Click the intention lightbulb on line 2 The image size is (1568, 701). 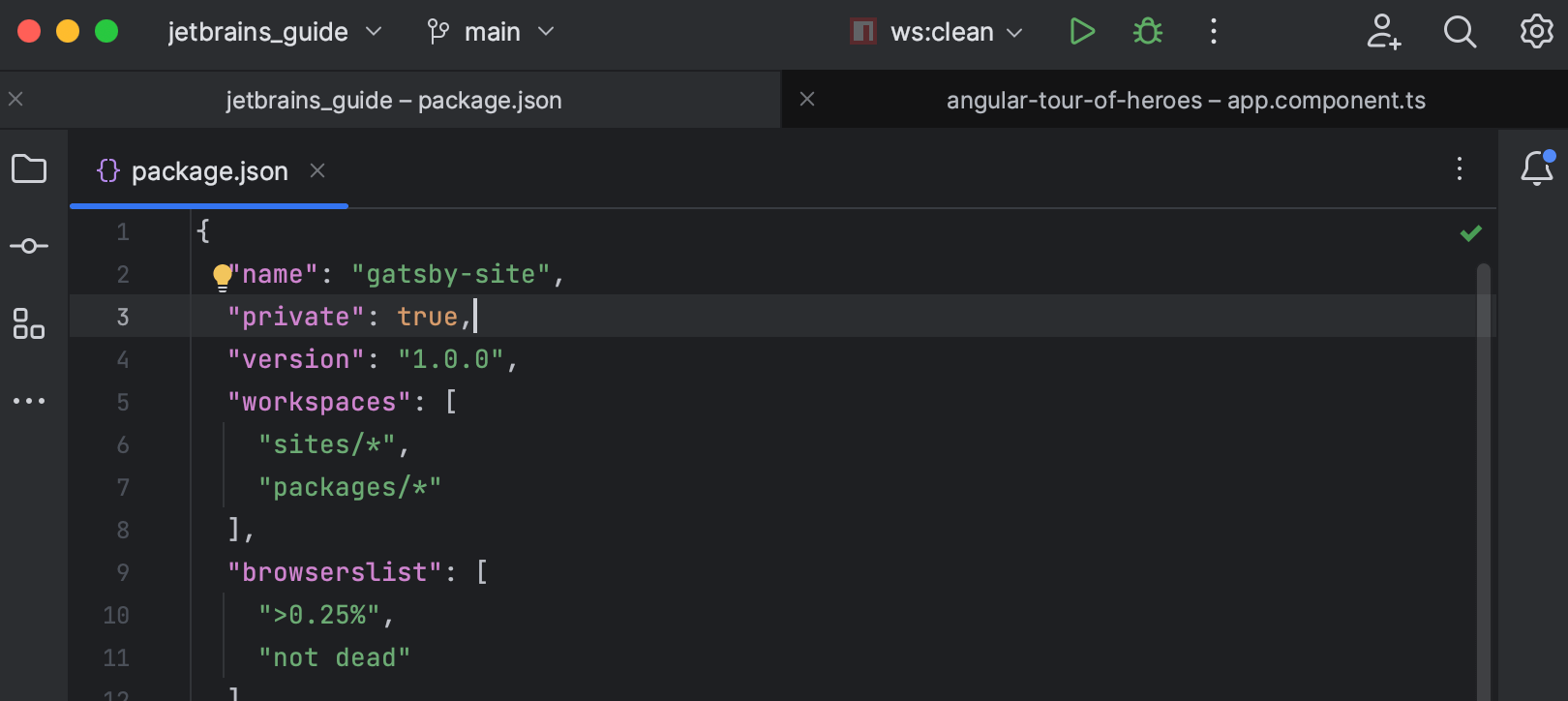[x=223, y=277]
